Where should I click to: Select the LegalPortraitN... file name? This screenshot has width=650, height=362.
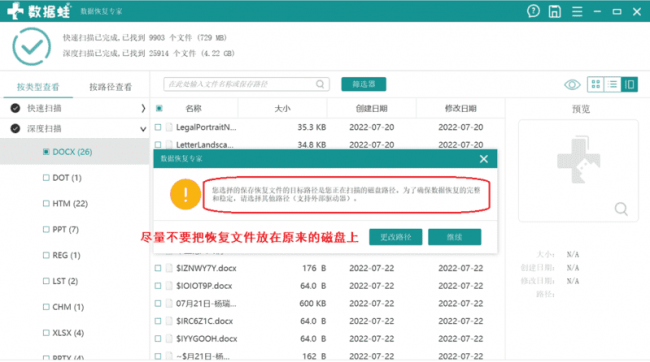click(x=206, y=127)
